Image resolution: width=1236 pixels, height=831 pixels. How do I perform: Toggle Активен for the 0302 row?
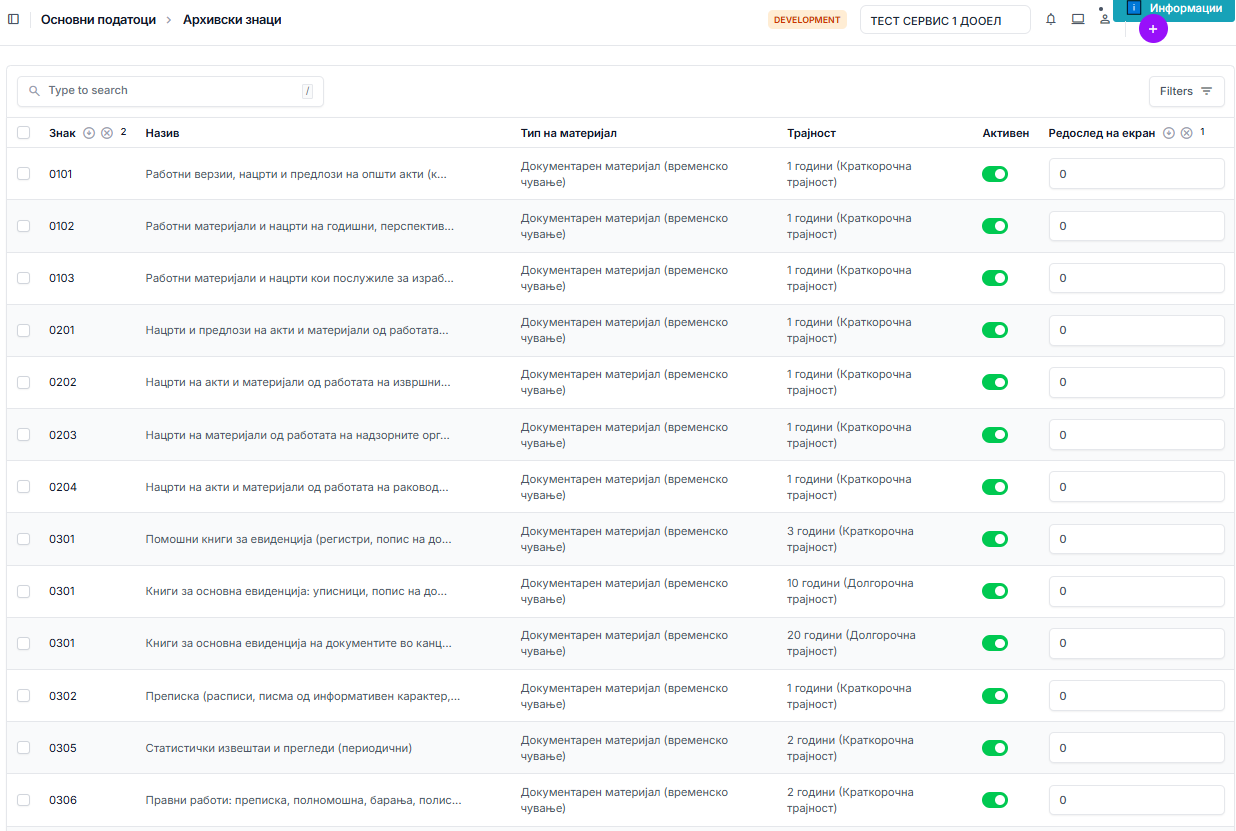(x=995, y=696)
